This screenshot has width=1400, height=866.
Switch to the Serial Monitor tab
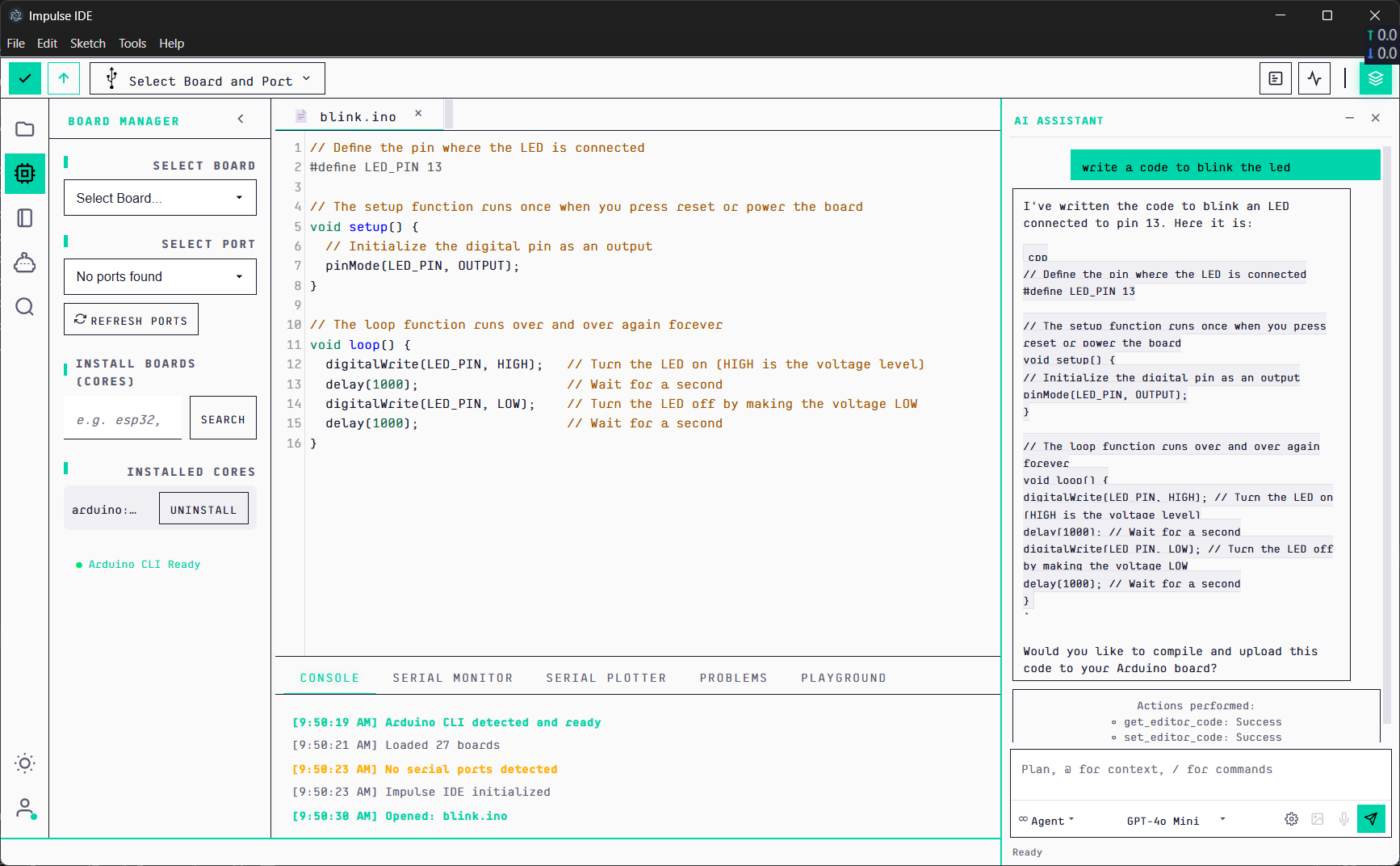[x=453, y=679]
